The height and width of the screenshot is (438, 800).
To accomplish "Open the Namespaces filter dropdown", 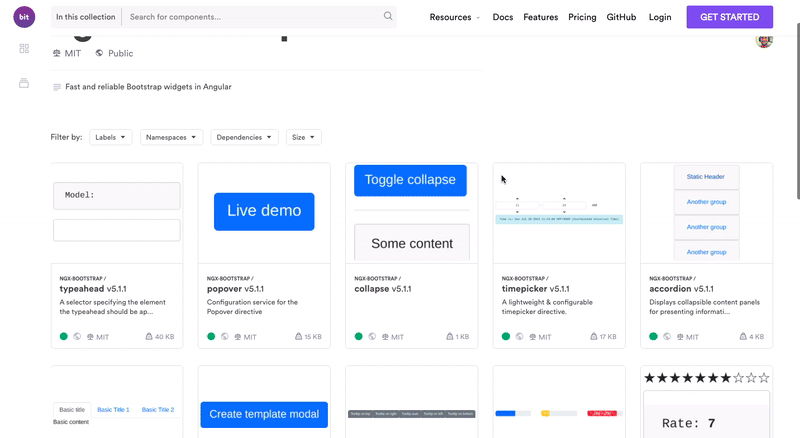I will [x=171, y=137].
